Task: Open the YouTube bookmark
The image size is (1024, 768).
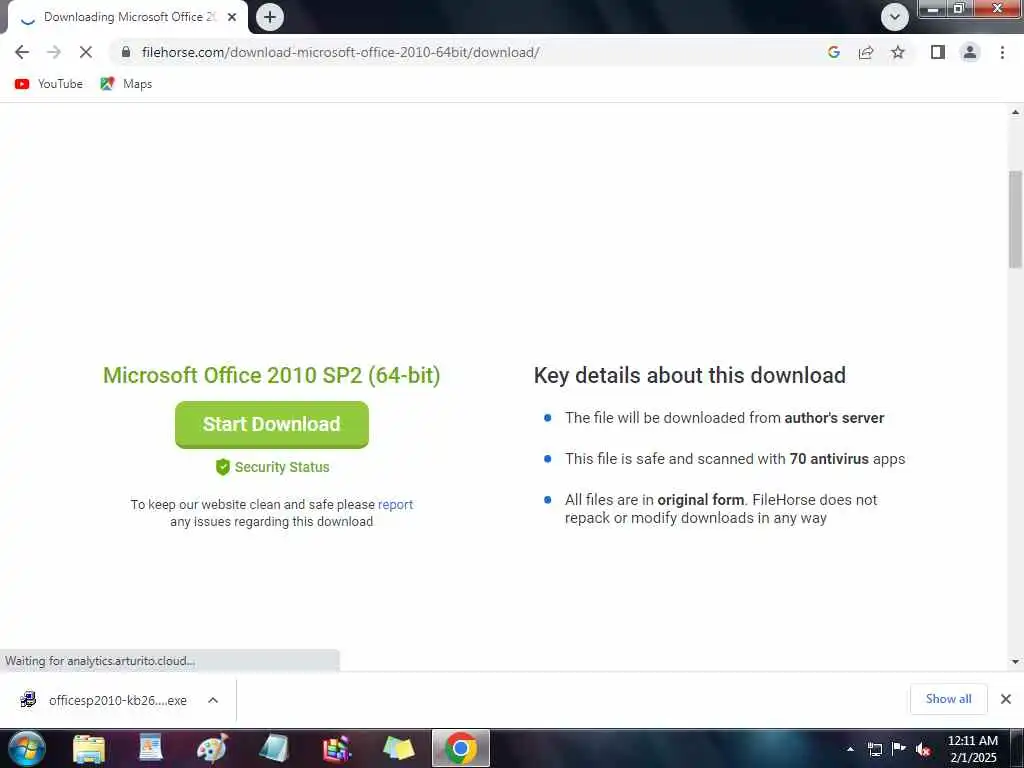Action: pos(49,84)
